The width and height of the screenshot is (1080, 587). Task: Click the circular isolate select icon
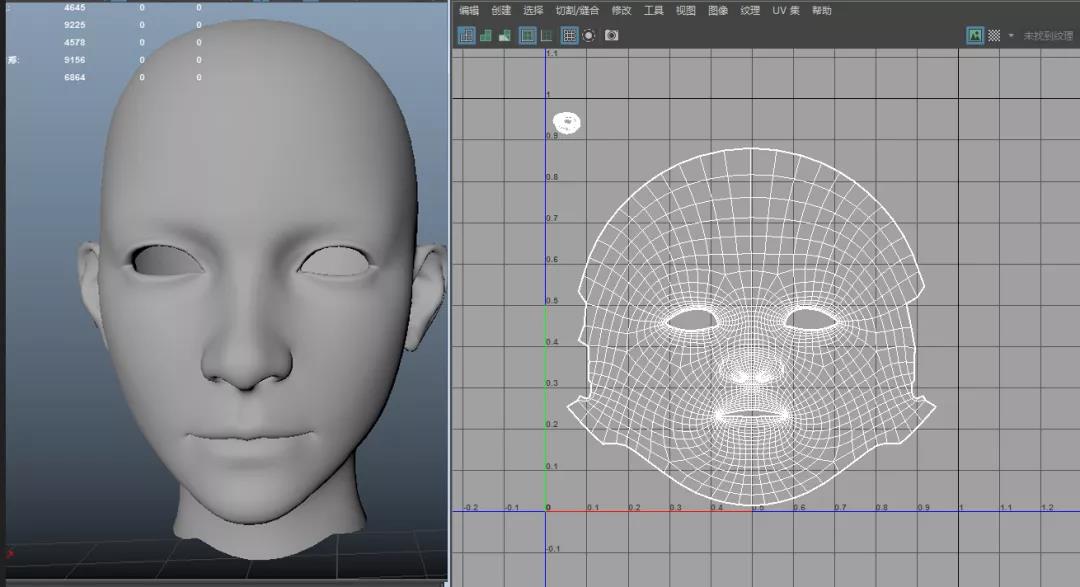(589, 35)
